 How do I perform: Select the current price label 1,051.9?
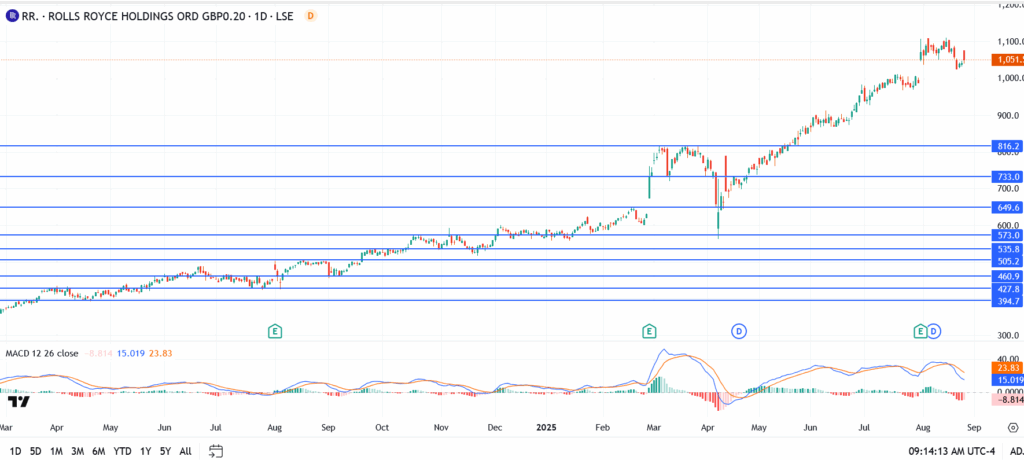point(1008,60)
